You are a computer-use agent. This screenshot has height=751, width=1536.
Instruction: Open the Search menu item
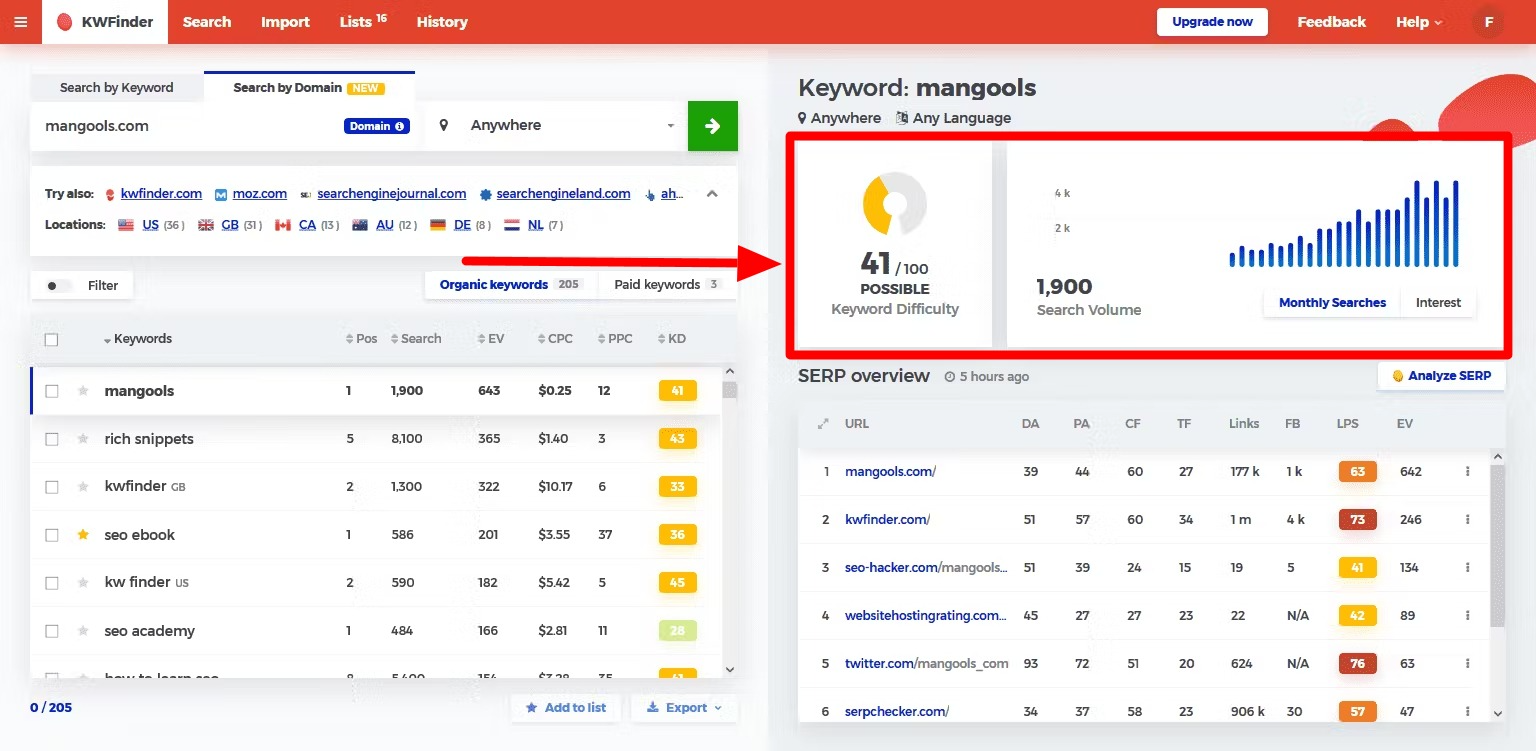click(x=207, y=22)
